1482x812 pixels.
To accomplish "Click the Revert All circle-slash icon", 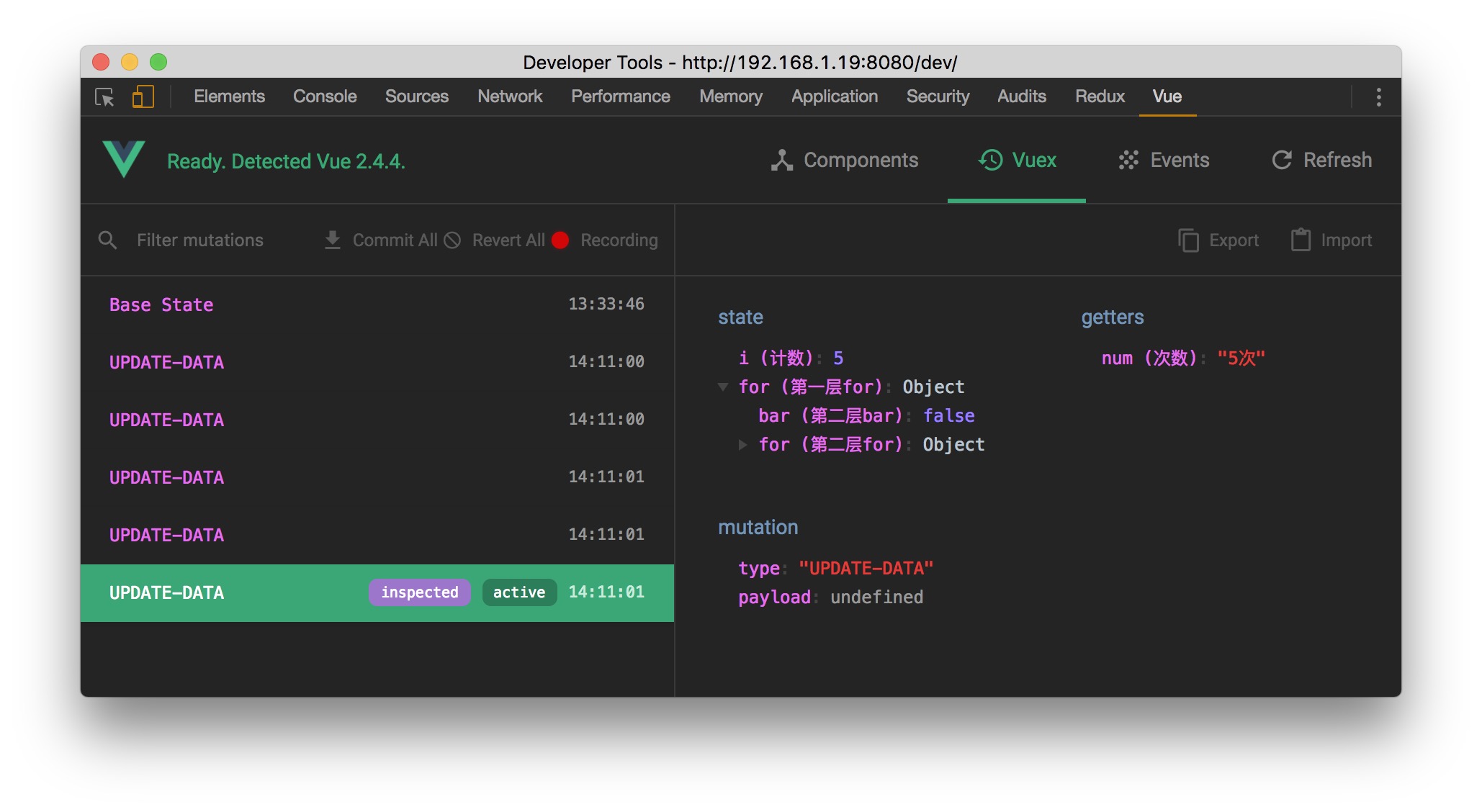I will tap(452, 240).
